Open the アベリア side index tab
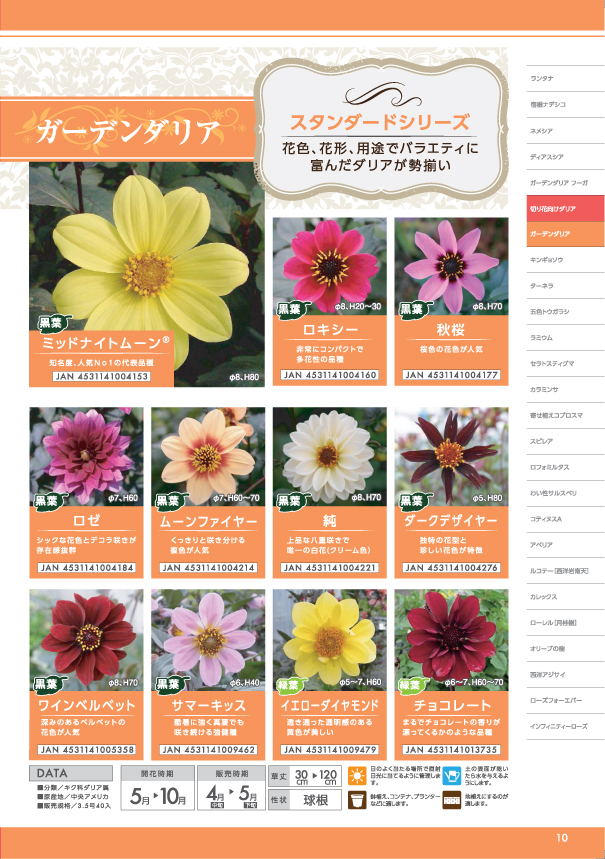The height and width of the screenshot is (859, 605). point(565,545)
